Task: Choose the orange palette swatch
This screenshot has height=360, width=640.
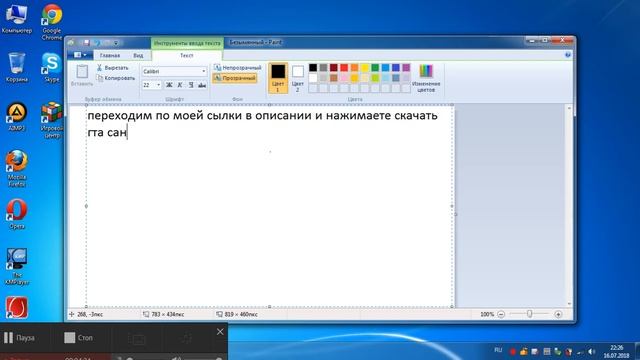Action: point(354,68)
